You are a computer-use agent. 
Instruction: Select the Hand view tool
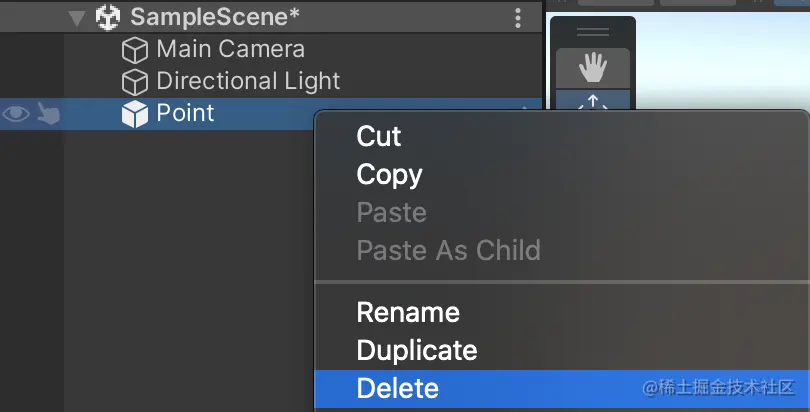coord(593,67)
